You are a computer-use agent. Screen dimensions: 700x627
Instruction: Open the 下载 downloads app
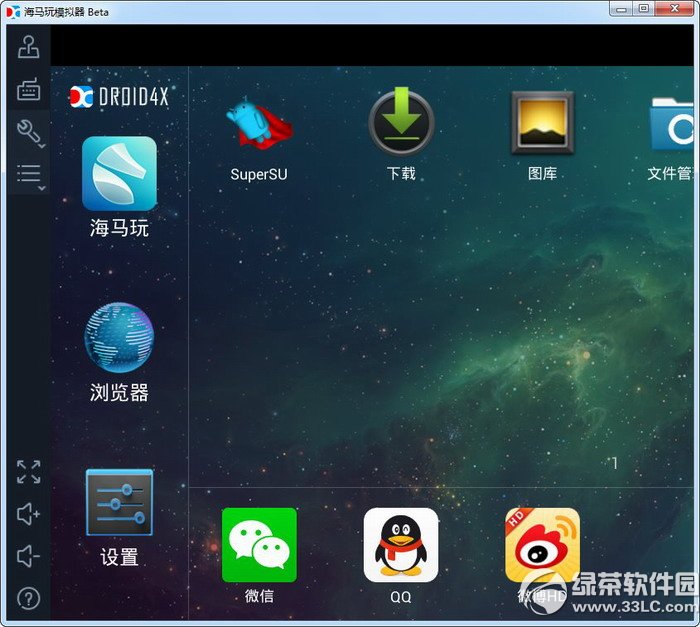coord(401,121)
